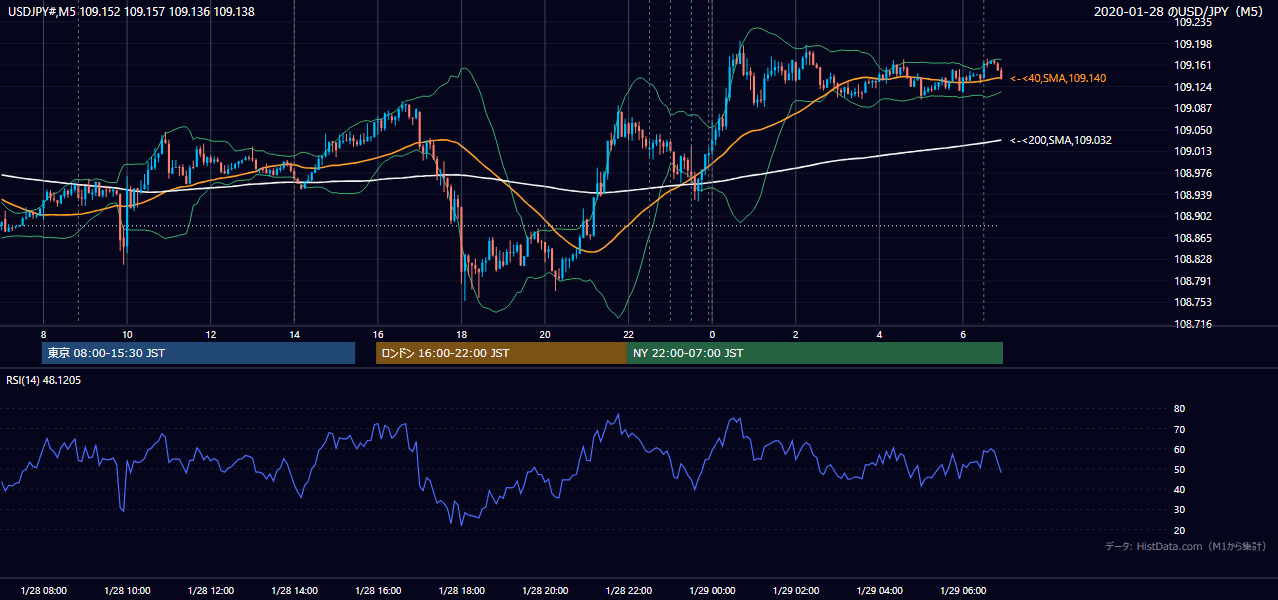
Task: Click the bottom date label 1/28 16:00
Action: pos(377,591)
